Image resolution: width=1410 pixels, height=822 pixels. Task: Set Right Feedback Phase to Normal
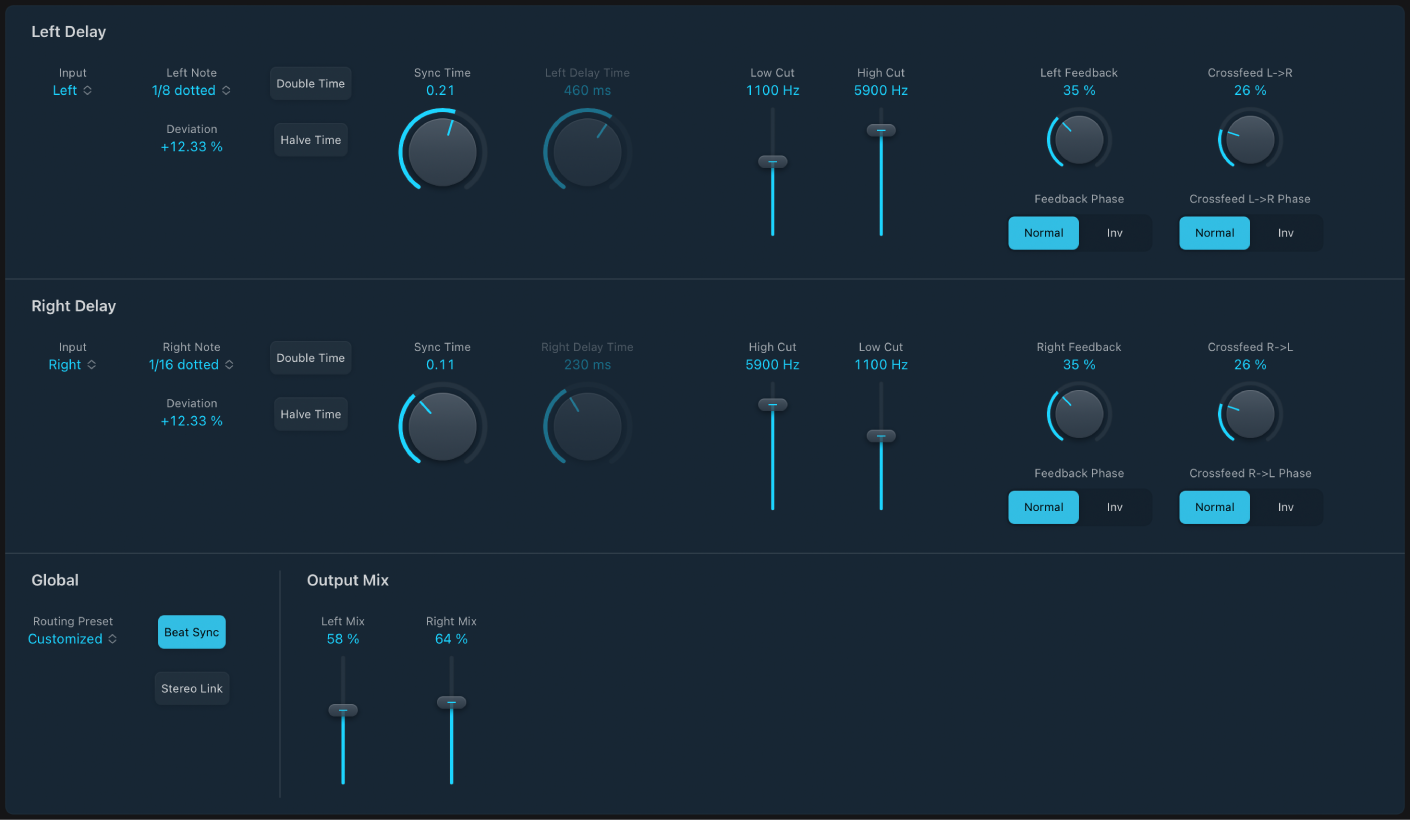point(1043,507)
